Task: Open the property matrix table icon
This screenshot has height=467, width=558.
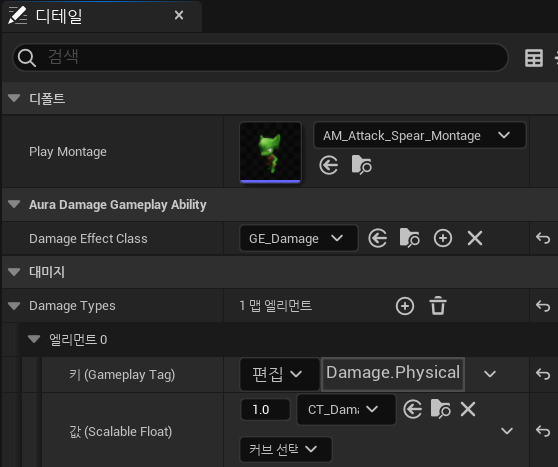Action: pos(534,58)
